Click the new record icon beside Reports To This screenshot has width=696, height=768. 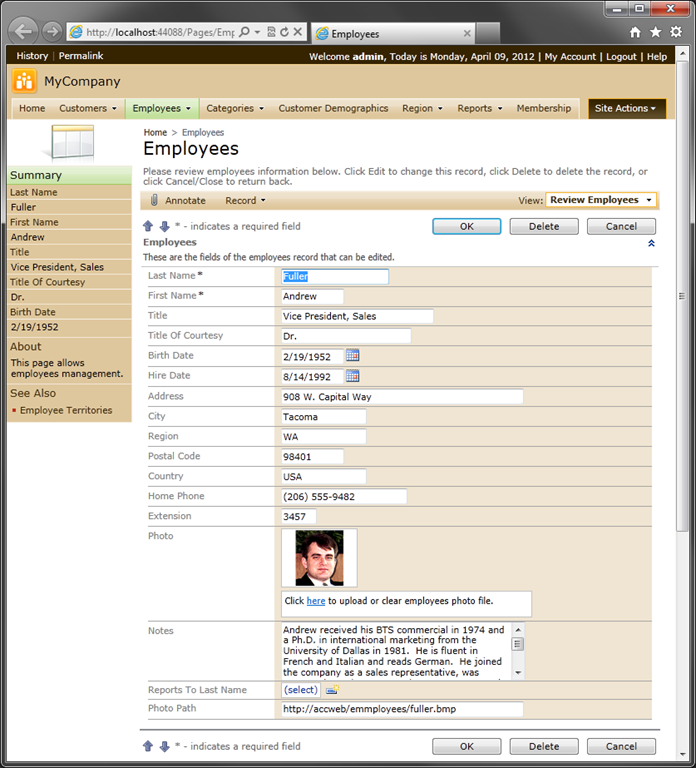pyautogui.click(x=333, y=690)
